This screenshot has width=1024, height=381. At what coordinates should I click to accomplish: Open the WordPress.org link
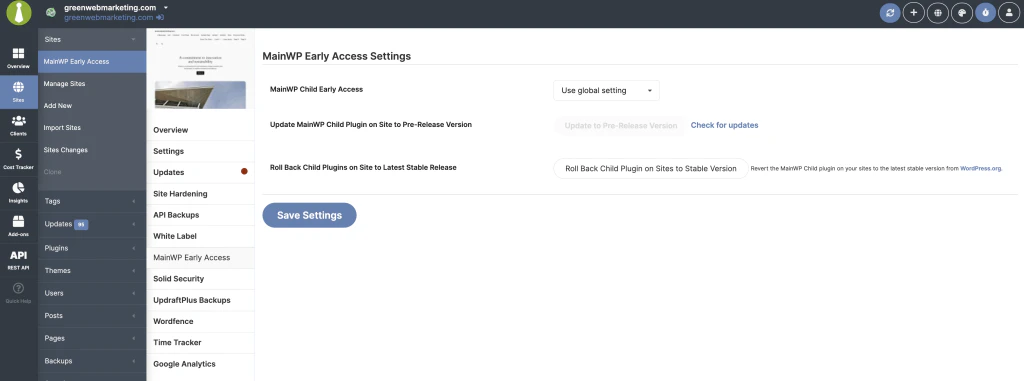[x=980, y=168]
